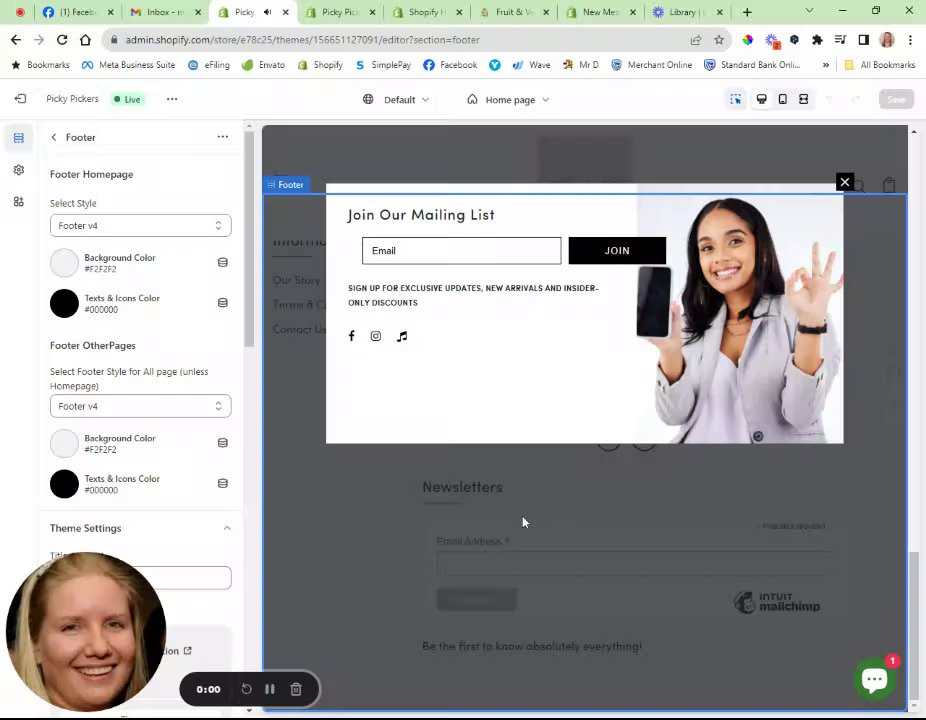Pick the OtherPages Background Color swatch

[x=64, y=444]
